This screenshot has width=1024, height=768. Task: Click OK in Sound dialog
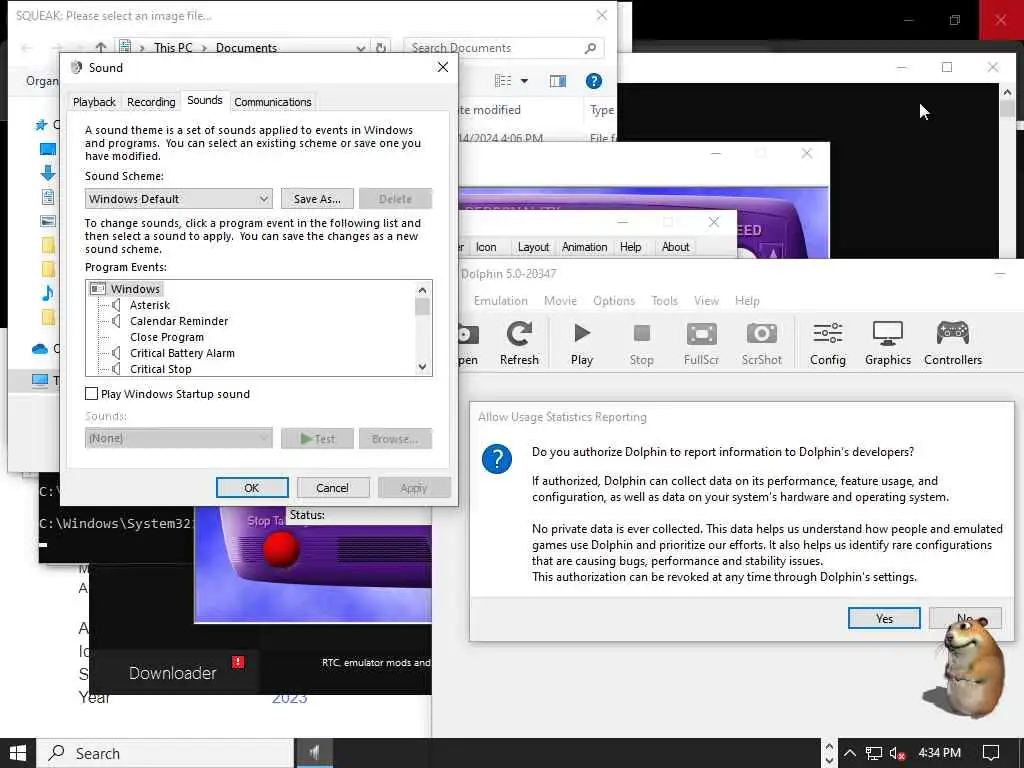point(251,488)
